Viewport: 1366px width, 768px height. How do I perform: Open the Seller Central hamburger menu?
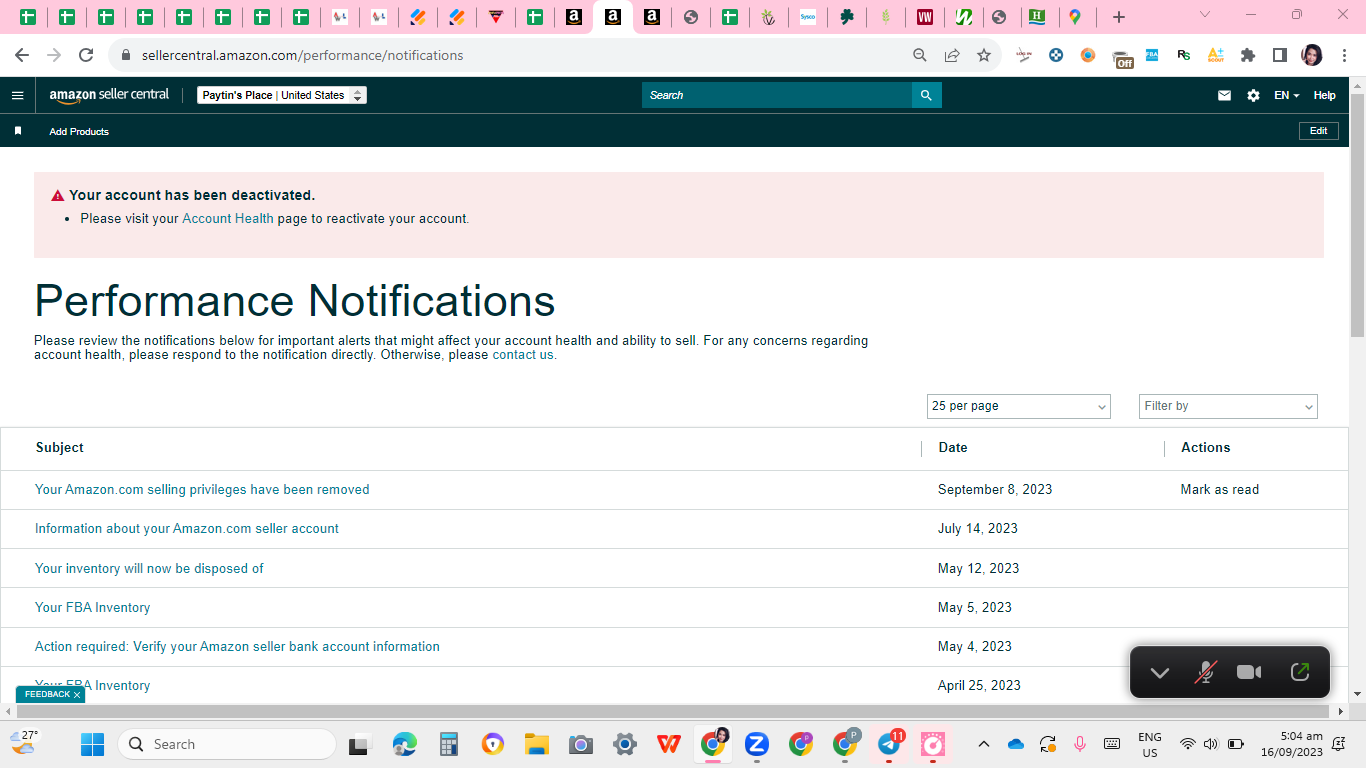(17, 95)
